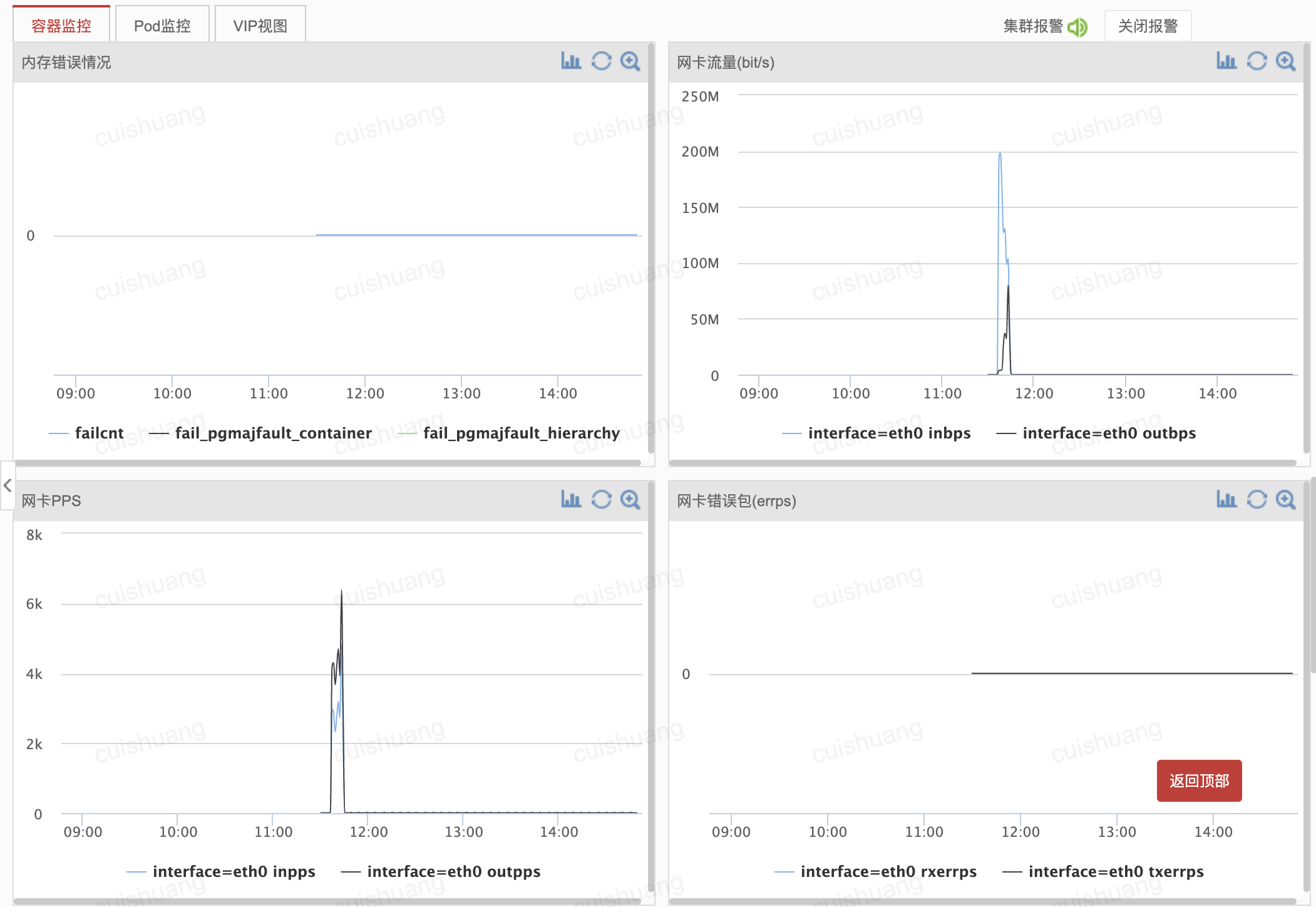Switch to the Pod监控 tab
The height and width of the screenshot is (907, 1316).
point(162,26)
